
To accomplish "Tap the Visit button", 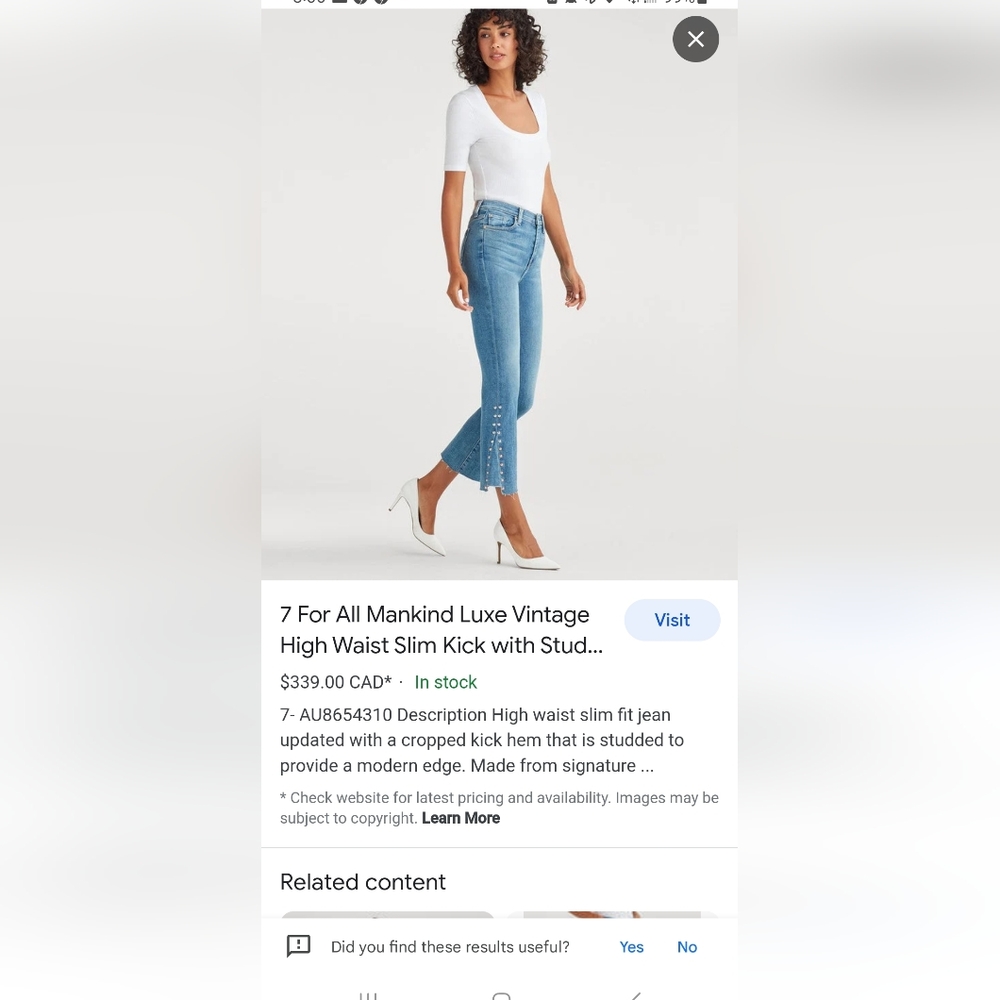I will pos(672,620).
